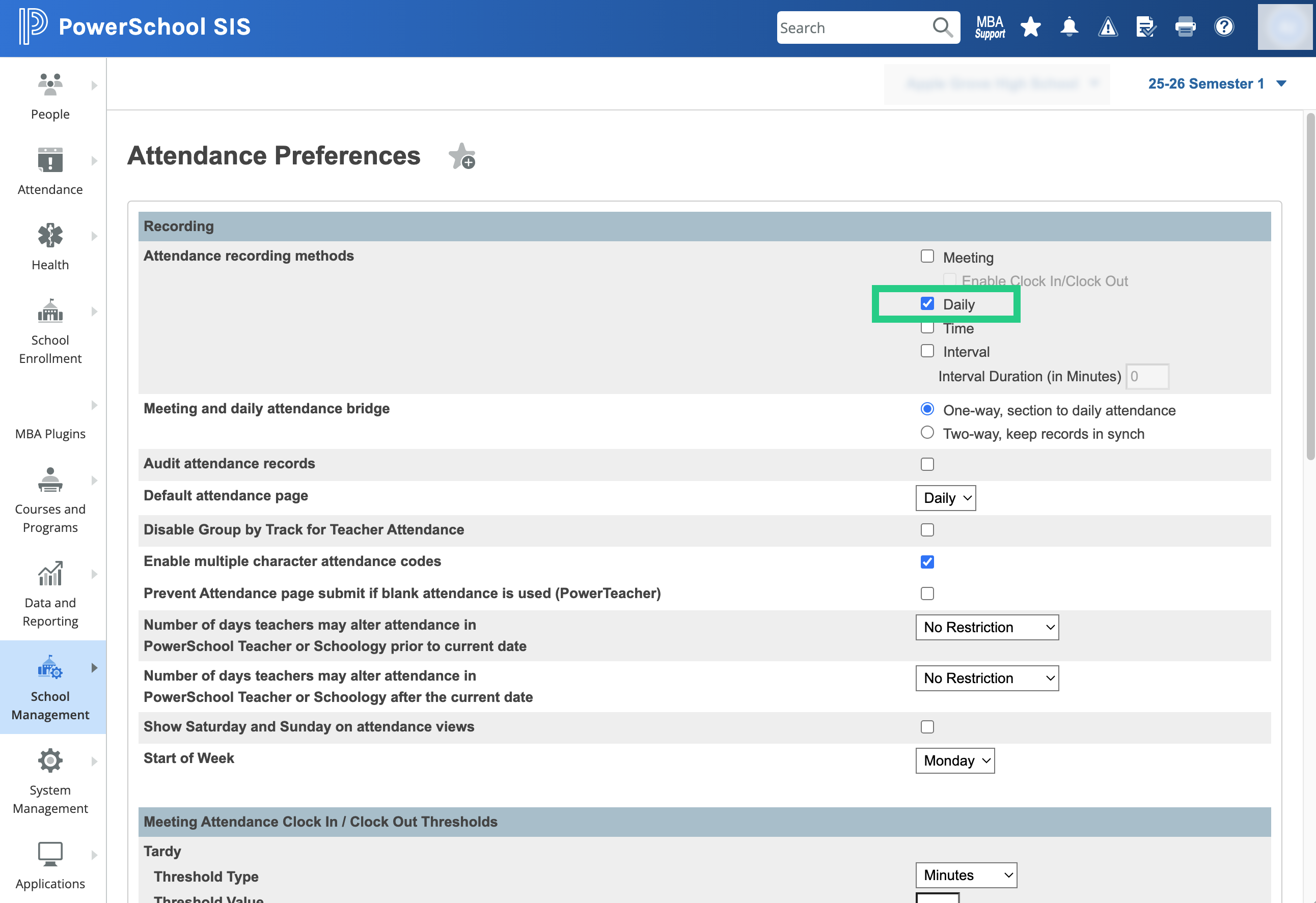Click the PowerSchool SIS logo link
The height and width of the screenshot is (903, 1316).
(x=135, y=26)
